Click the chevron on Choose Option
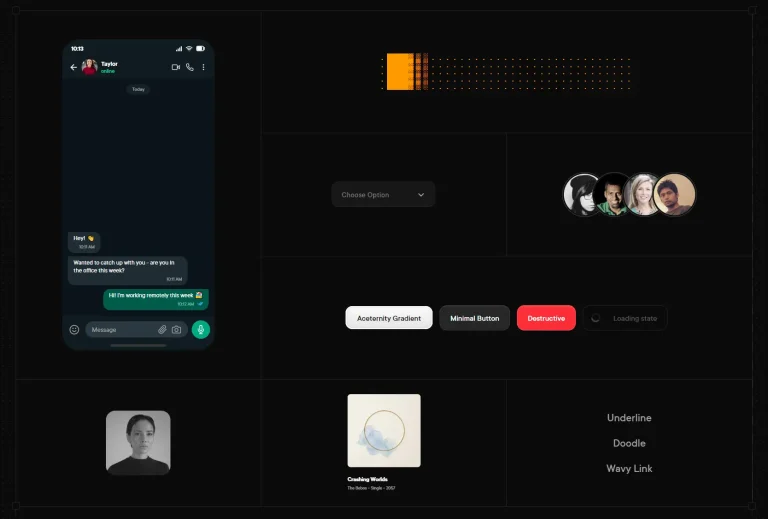 pyautogui.click(x=421, y=194)
